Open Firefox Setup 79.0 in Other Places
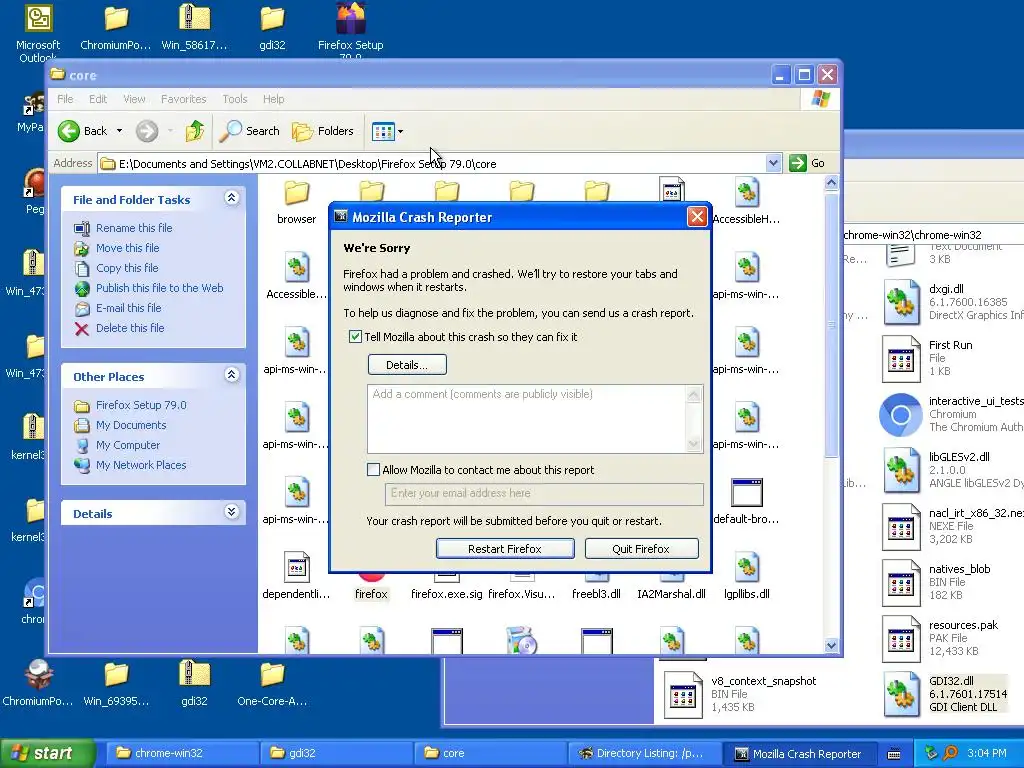 [x=141, y=405]
